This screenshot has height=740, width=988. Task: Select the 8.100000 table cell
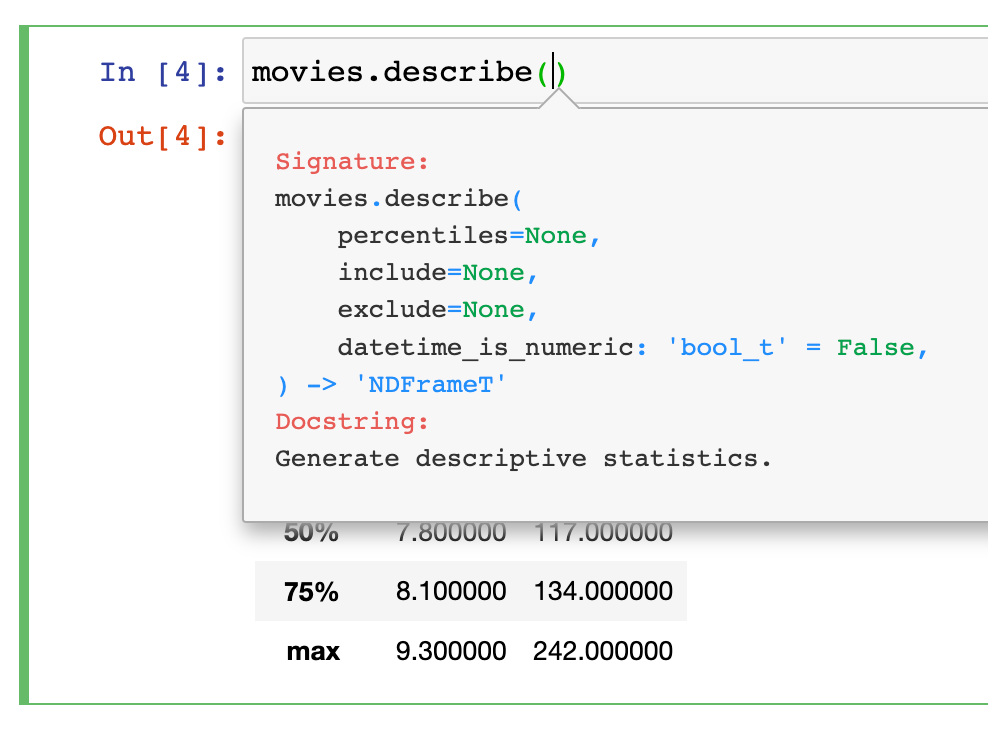click(x=451, y=592)
